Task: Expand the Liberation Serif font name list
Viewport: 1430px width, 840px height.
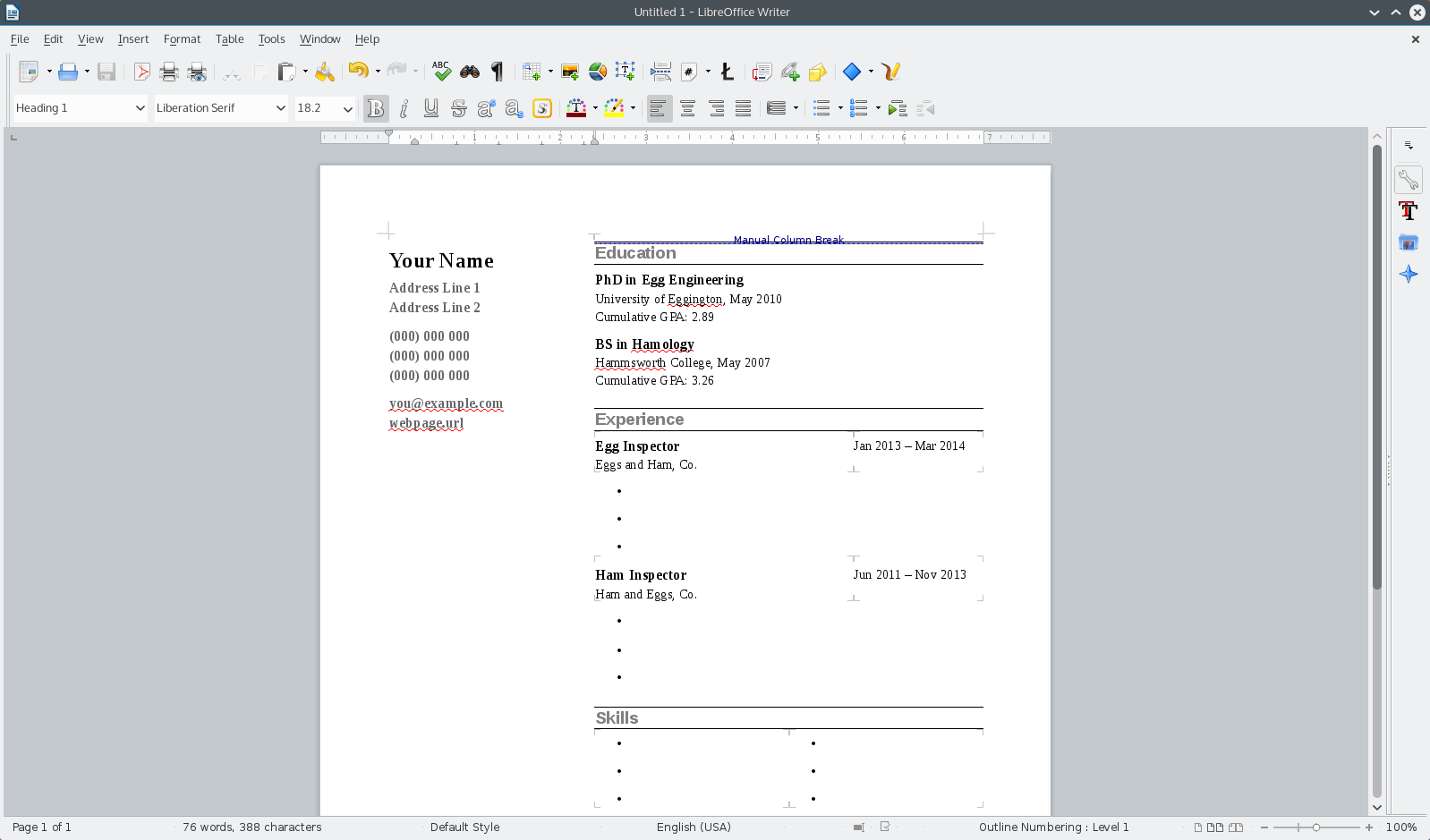Action: tap(280, 108)
